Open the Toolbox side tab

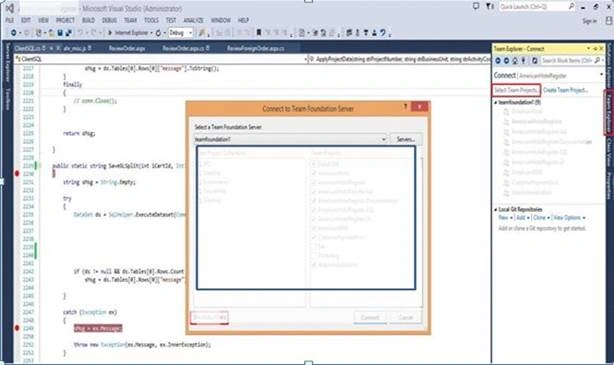click(x=7, y=99)
